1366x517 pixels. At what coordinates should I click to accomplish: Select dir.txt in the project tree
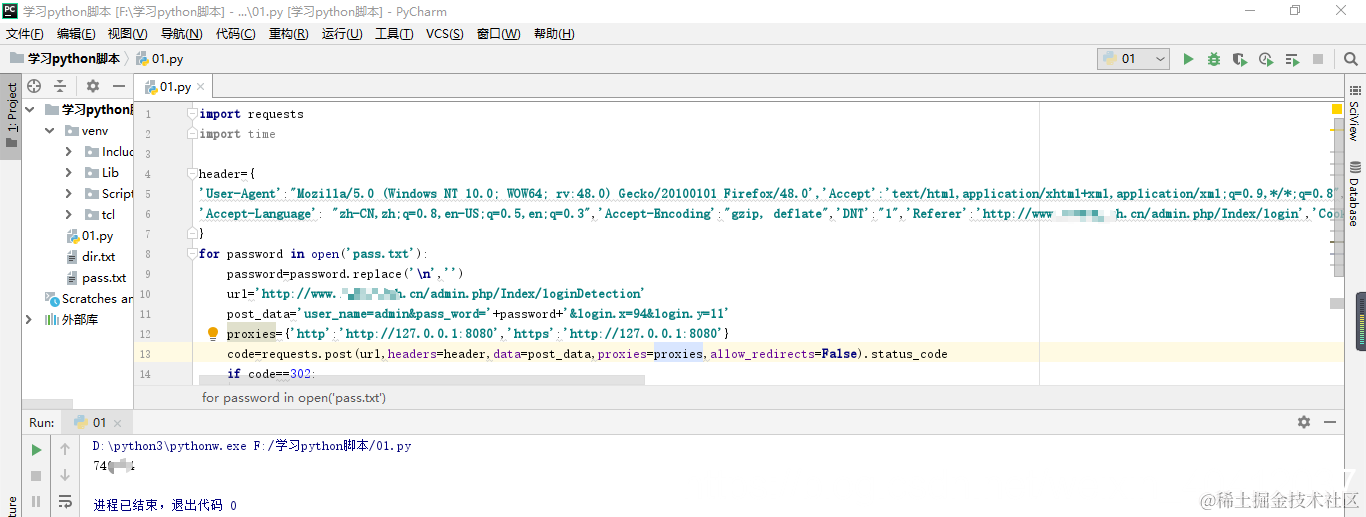pyautogui.click(x=90, y=257)
